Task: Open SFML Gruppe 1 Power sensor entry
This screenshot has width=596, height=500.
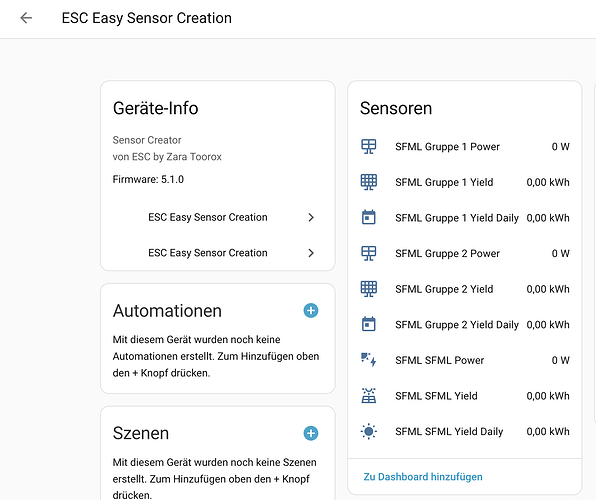Action: (464, 146)
